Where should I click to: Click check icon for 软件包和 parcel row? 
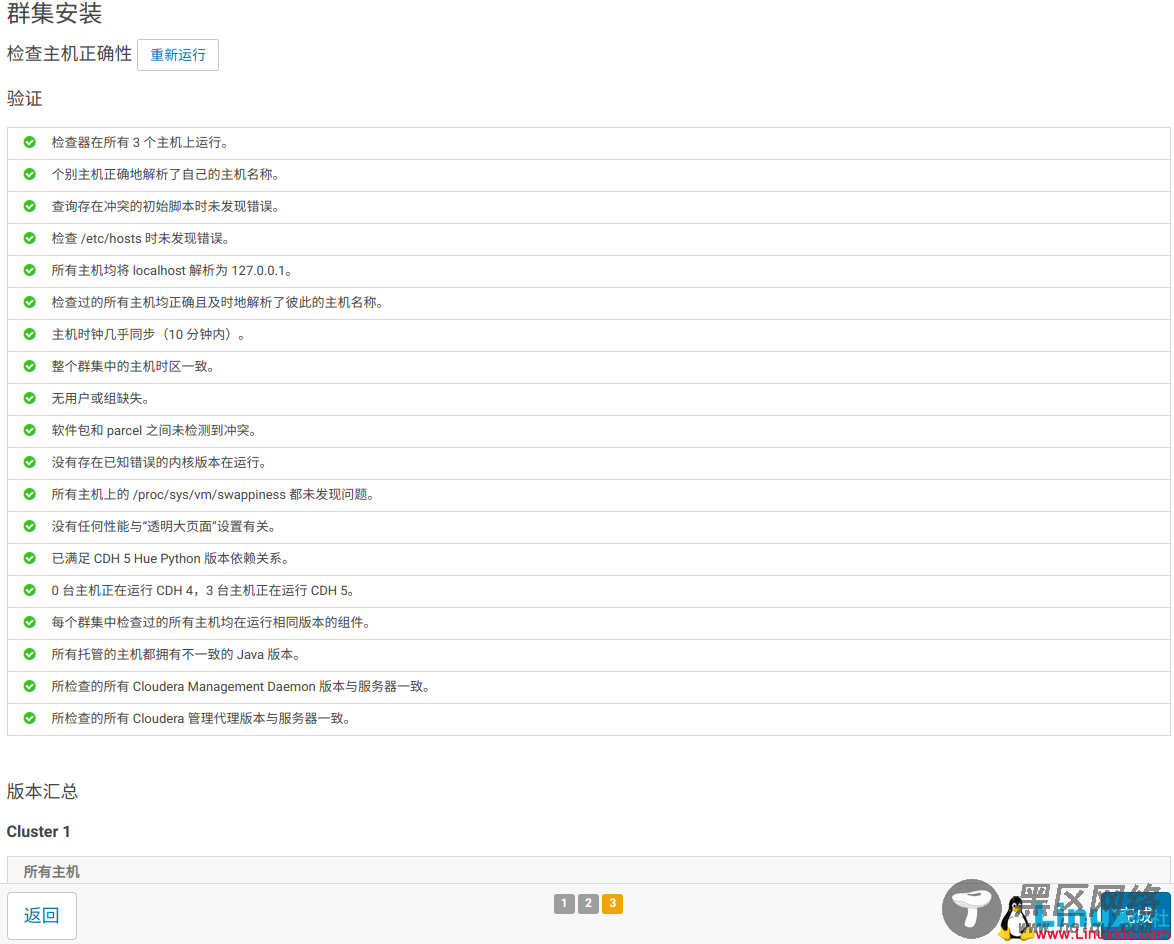coord(29,430)
